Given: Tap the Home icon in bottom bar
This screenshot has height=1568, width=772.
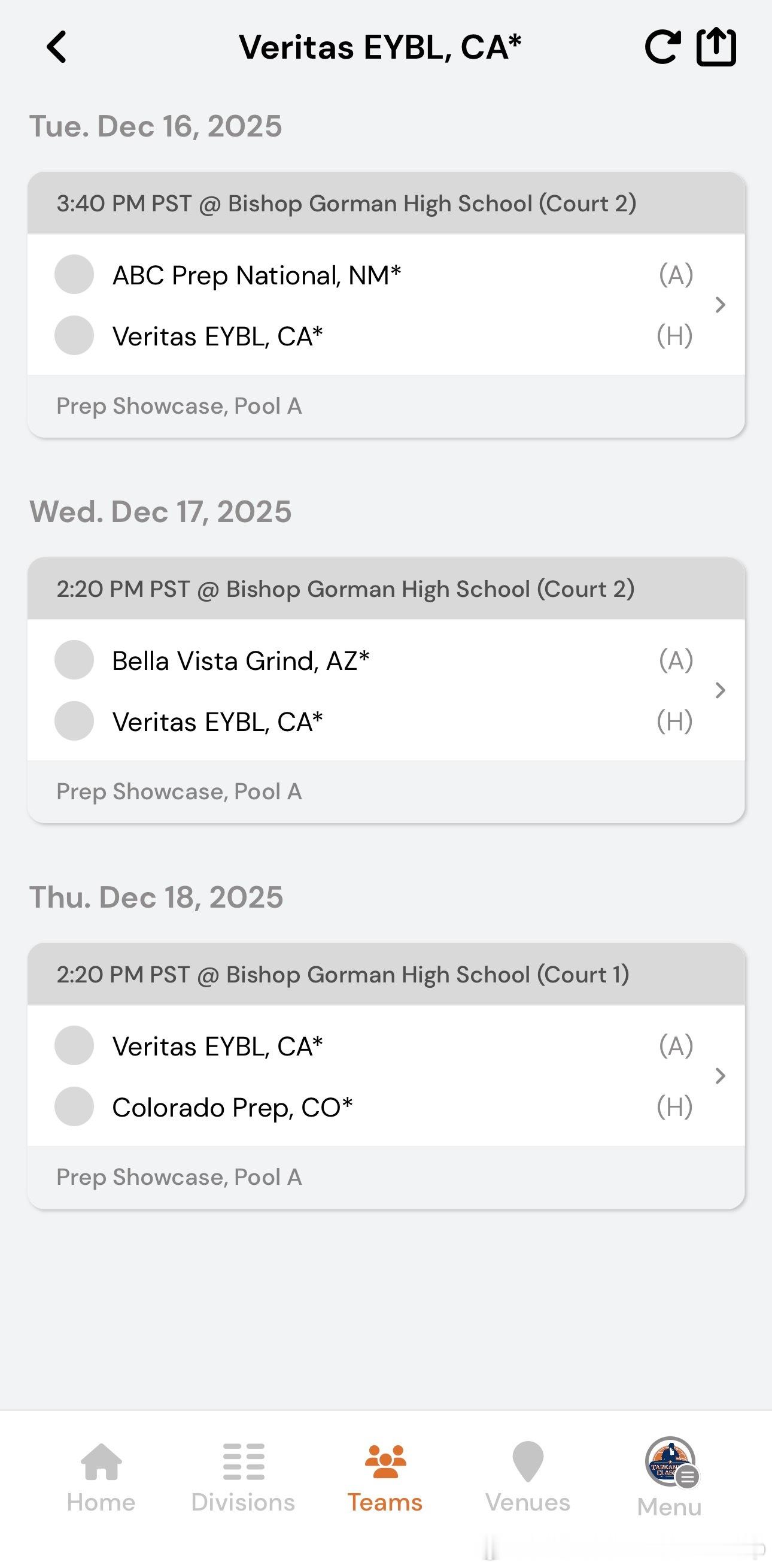Looking at the screenshot, I should point(101,1461).
